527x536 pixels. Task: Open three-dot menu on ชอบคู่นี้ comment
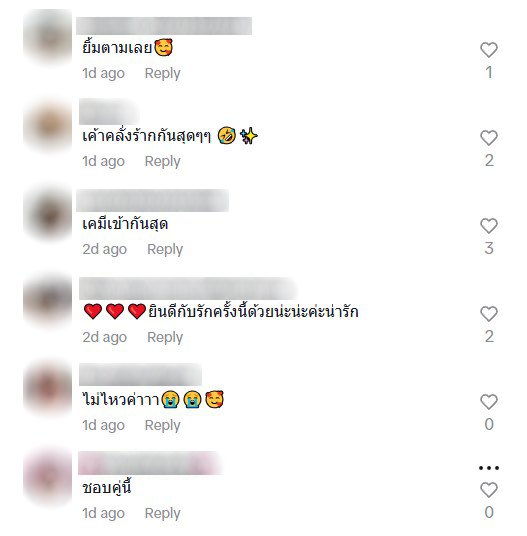(489, 468)
